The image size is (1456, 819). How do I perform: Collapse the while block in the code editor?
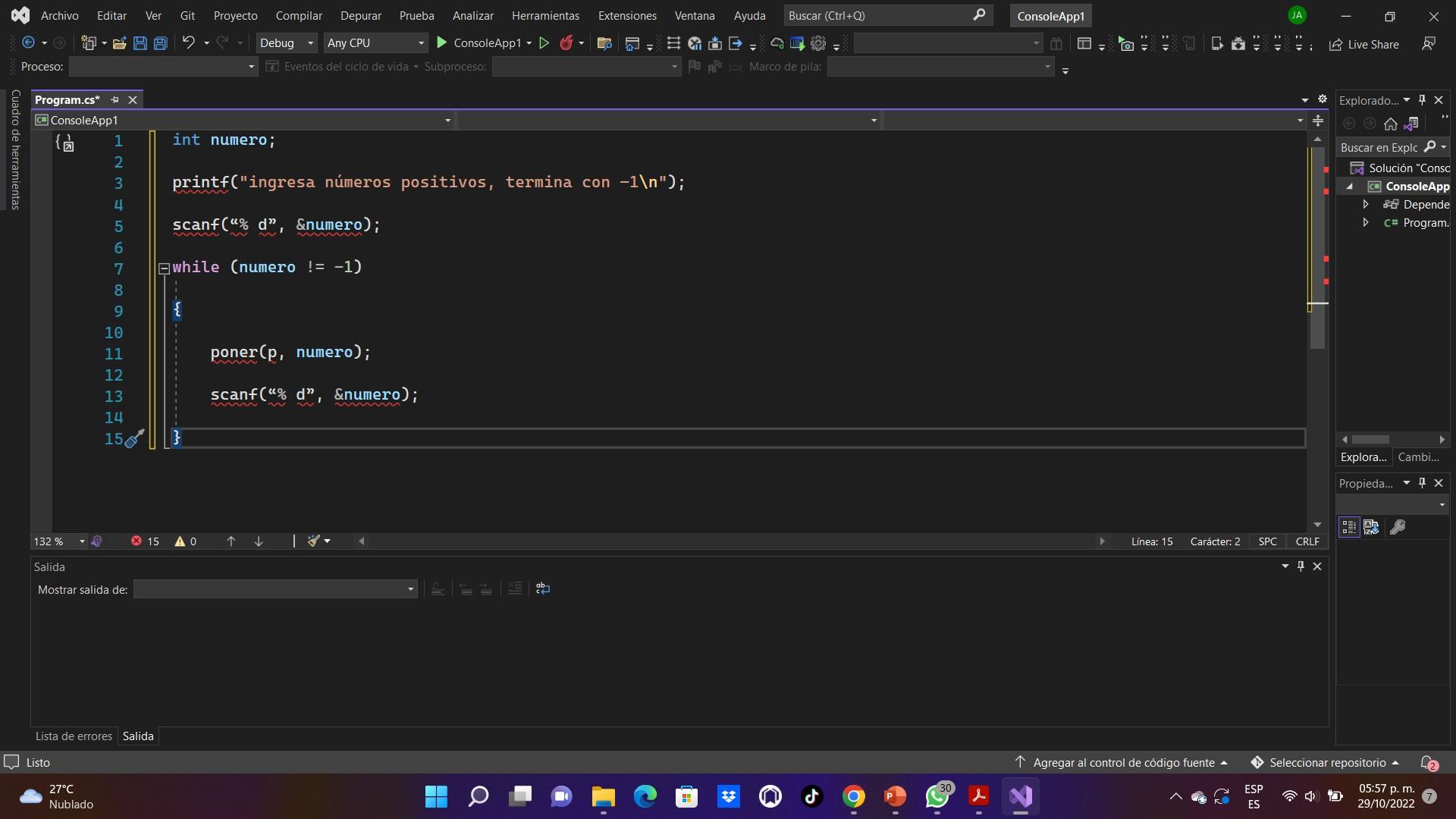164,268
